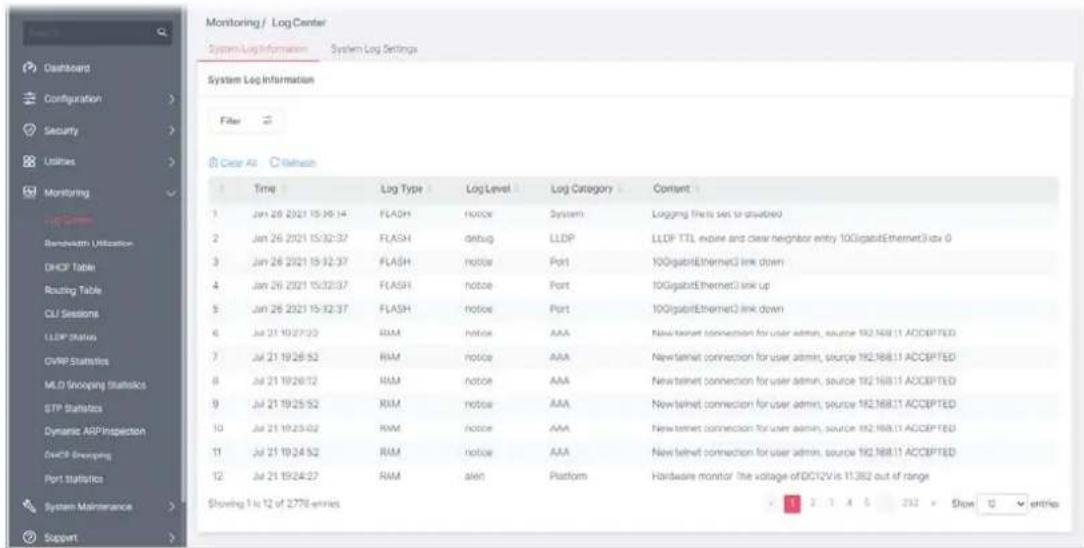Expand the Support menu chevron

[x=171, y=538]
